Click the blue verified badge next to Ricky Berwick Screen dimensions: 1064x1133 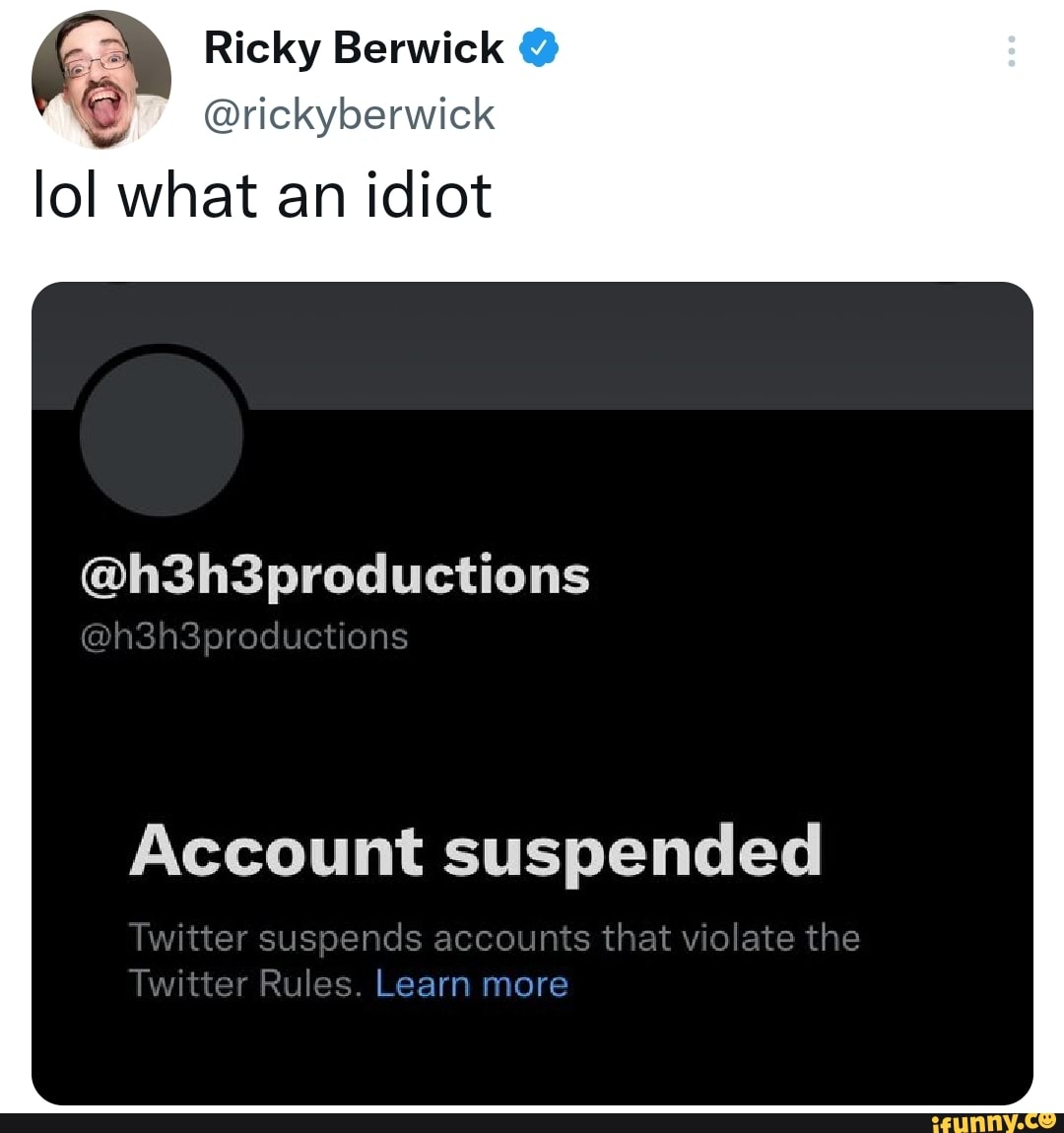tap(537, 45)
